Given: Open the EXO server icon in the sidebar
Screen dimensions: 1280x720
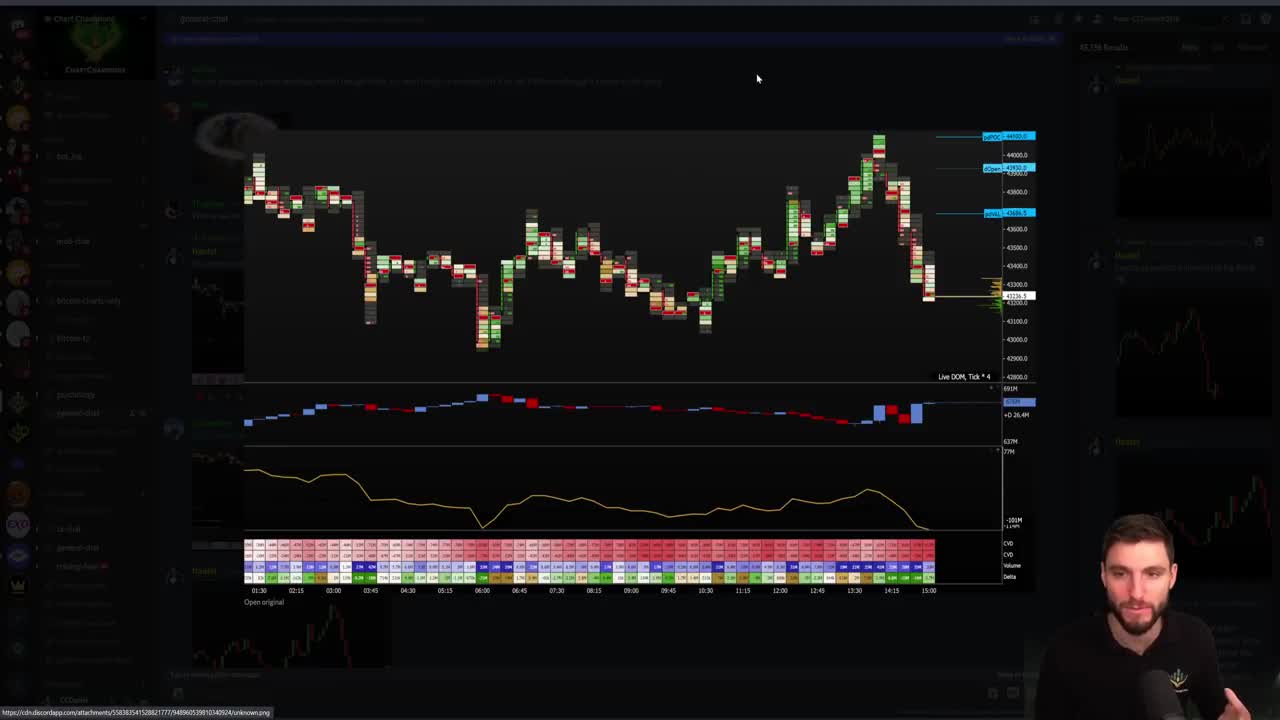Looking at the screenshot, I should point(17,524).
